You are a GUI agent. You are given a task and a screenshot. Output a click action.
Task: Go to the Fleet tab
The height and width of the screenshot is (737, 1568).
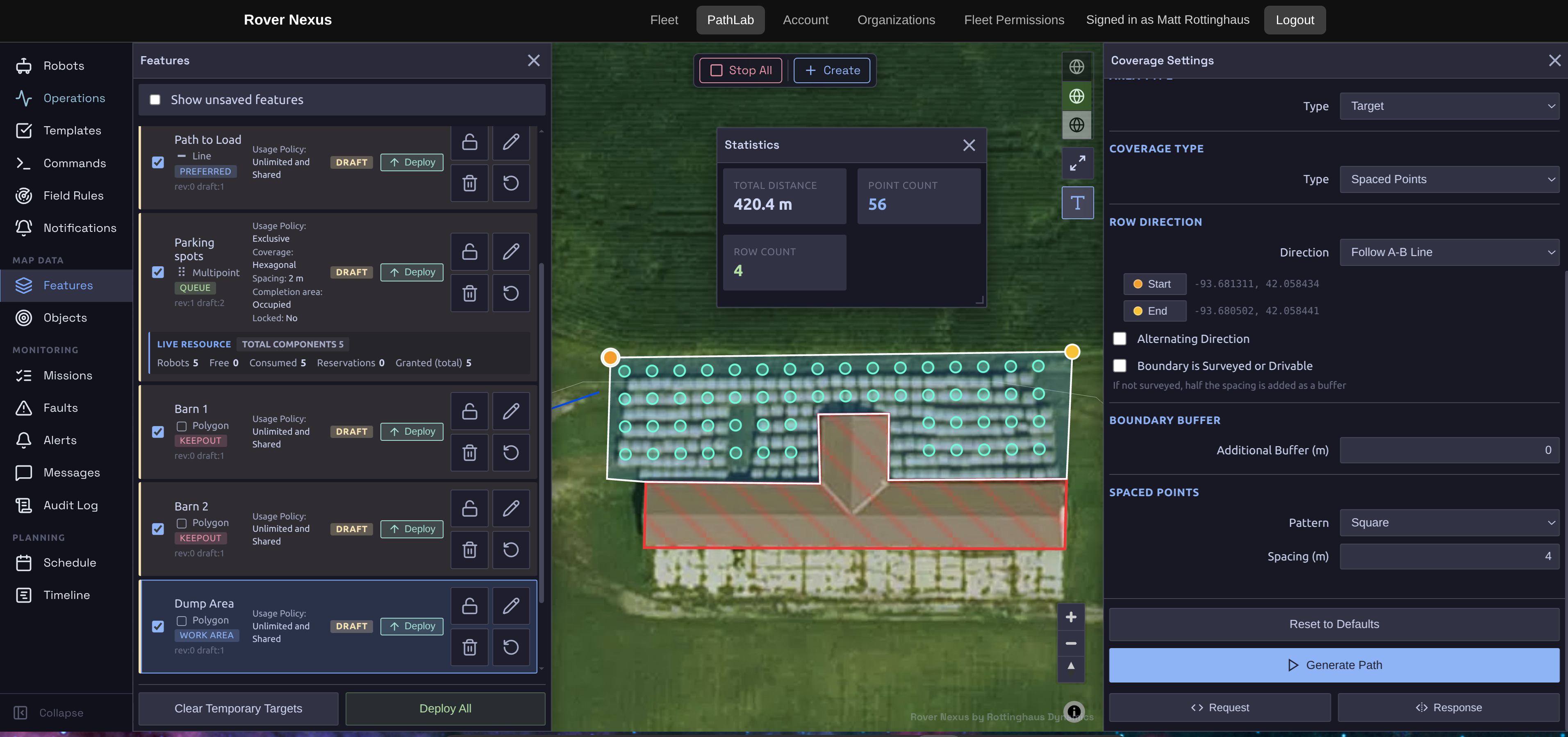pos(663,20)
